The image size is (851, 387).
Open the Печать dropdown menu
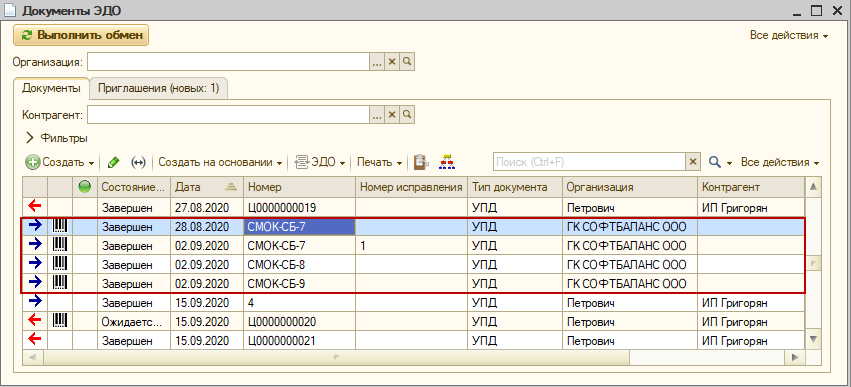[x=379, y=162]
